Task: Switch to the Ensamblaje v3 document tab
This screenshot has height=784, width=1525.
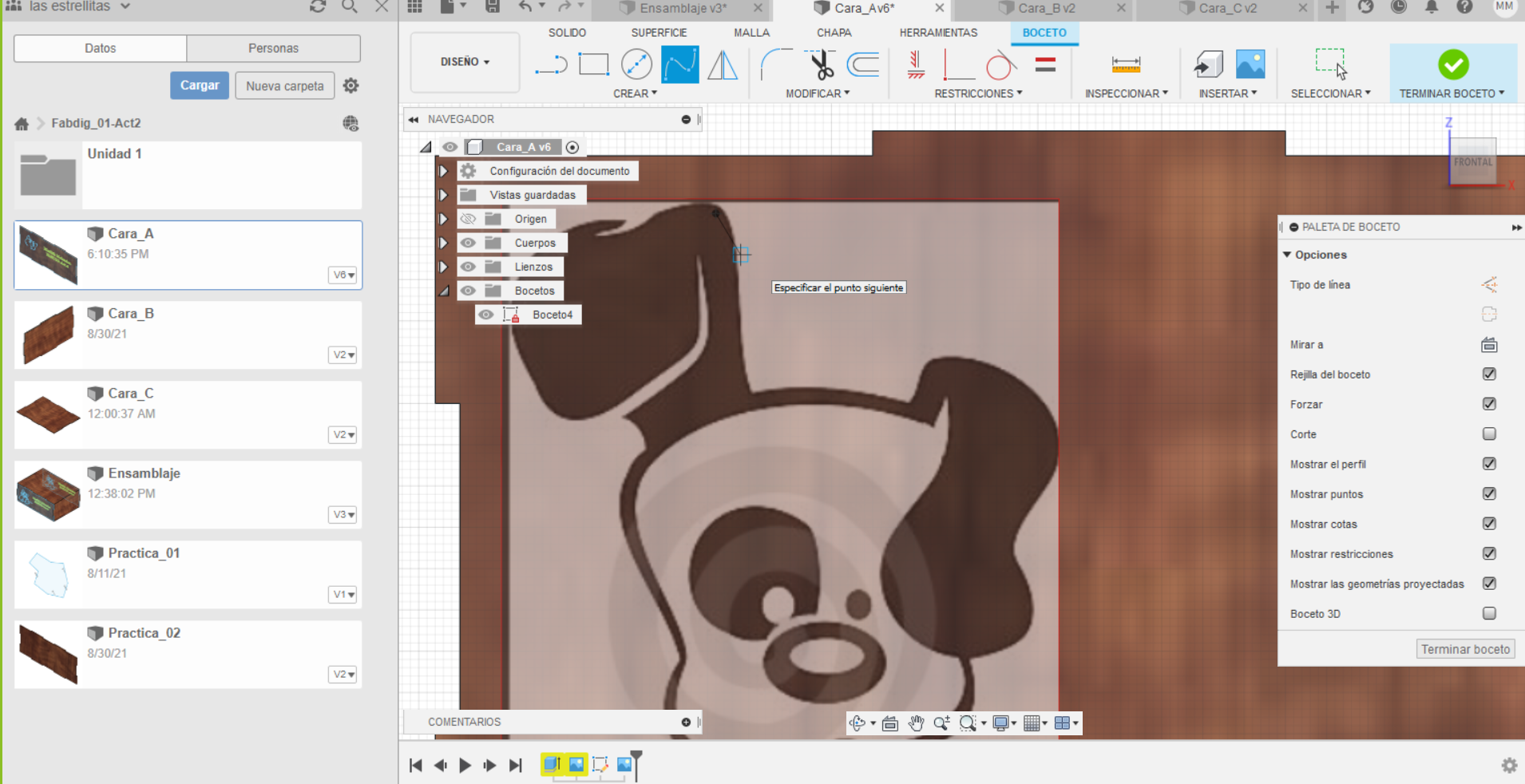Action: click(x=683, y=8)
